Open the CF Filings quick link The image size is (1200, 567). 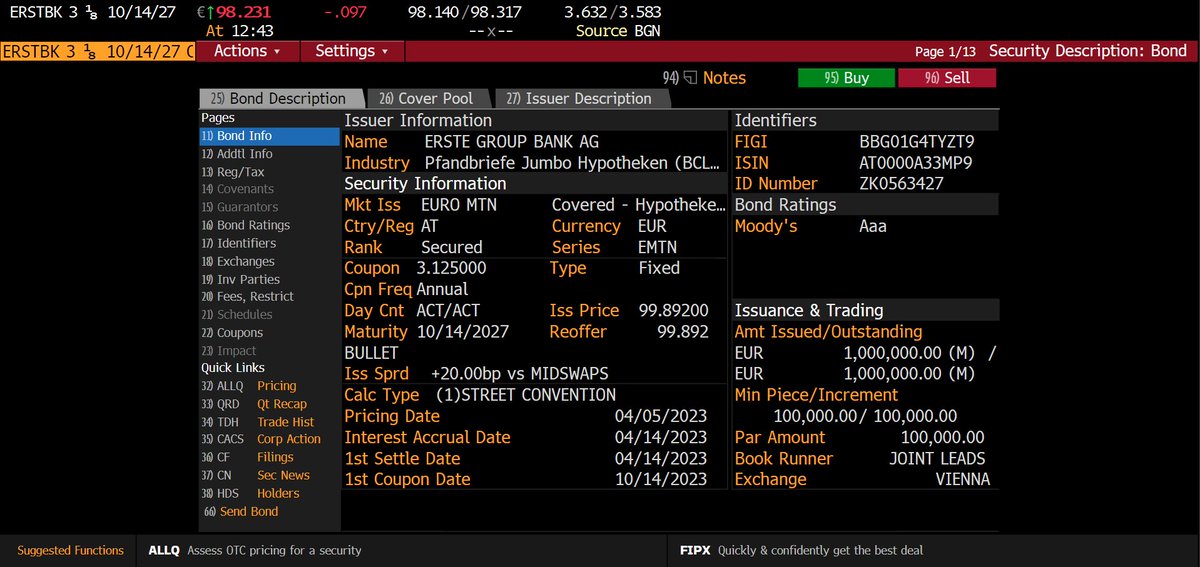coord(248,457)
